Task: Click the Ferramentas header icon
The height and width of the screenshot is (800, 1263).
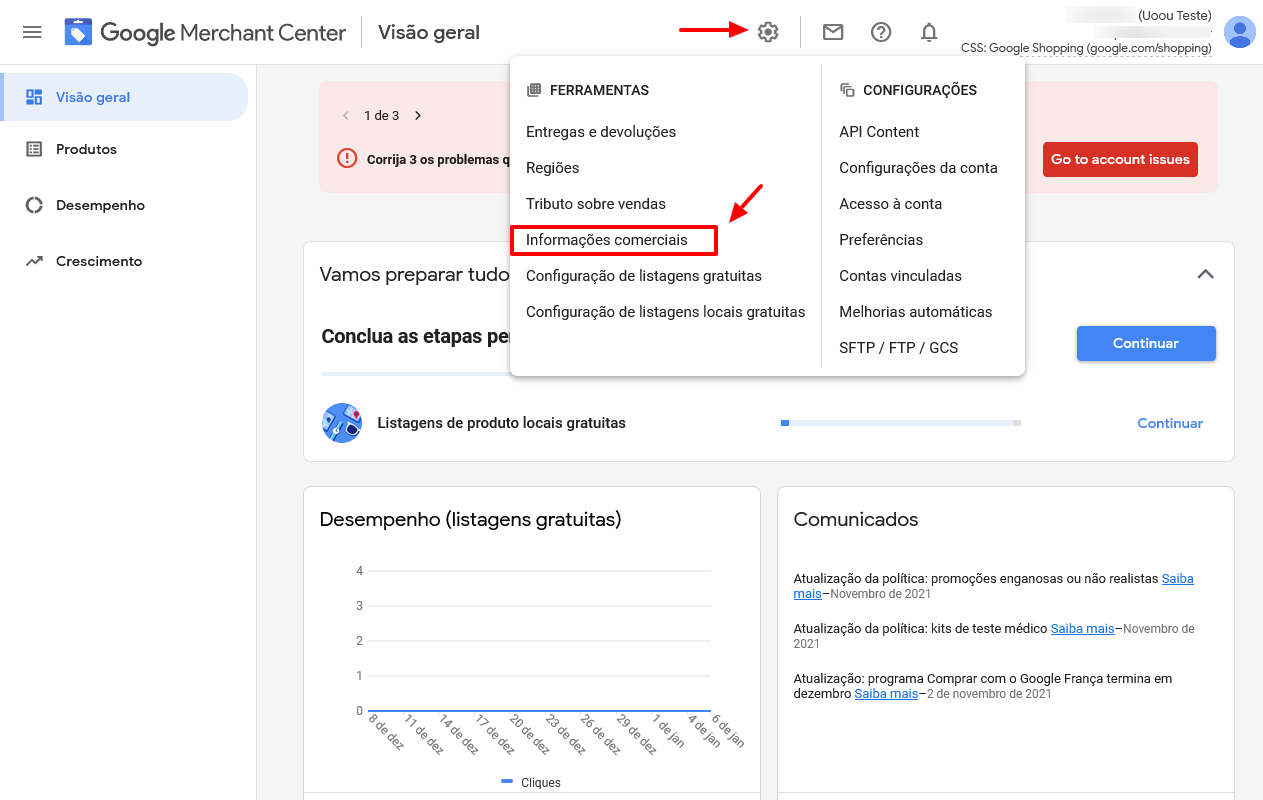Action: [534, 90]
